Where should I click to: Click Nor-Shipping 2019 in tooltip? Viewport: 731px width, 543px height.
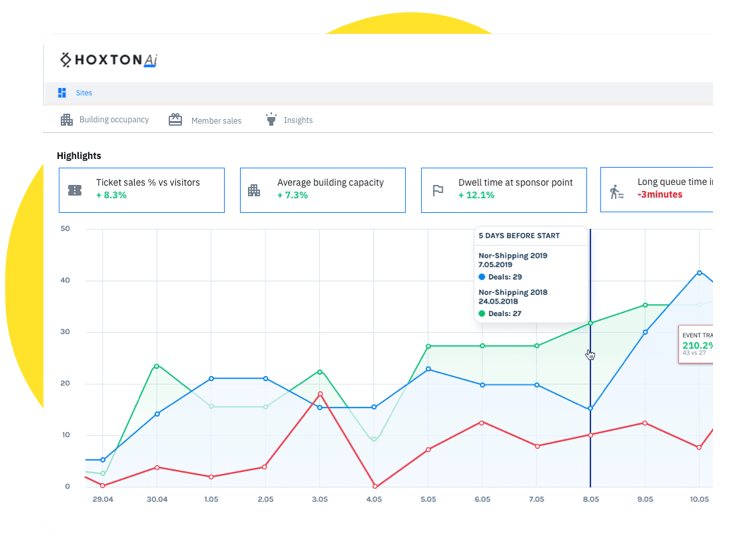click(x=513, y=255)
